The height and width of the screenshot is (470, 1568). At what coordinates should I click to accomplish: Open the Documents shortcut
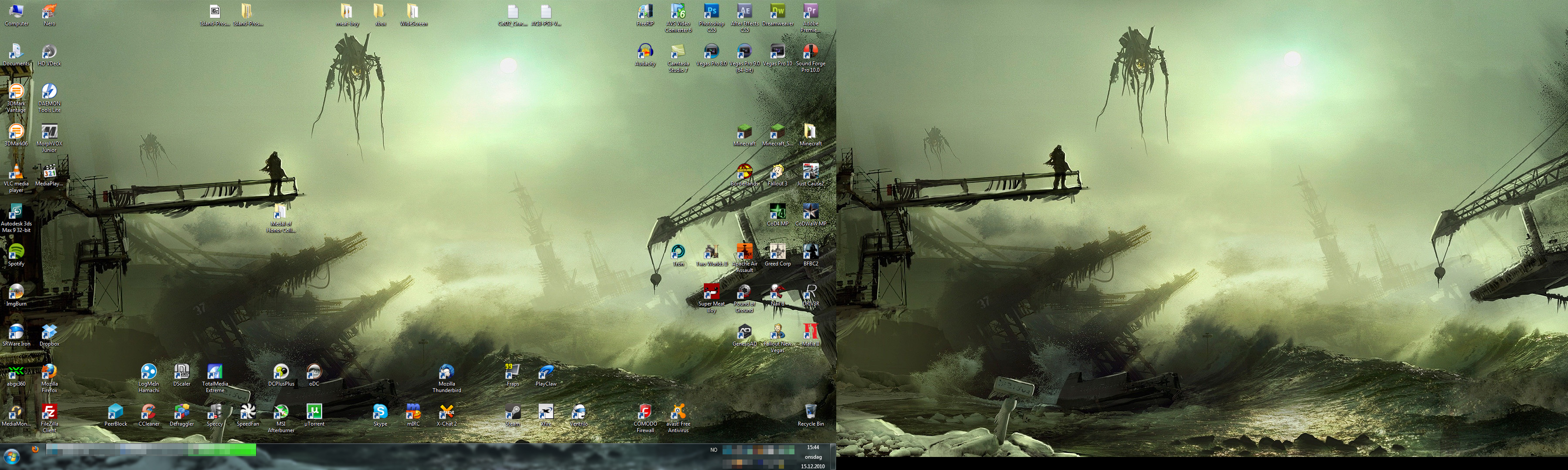[x=17, y=55]
